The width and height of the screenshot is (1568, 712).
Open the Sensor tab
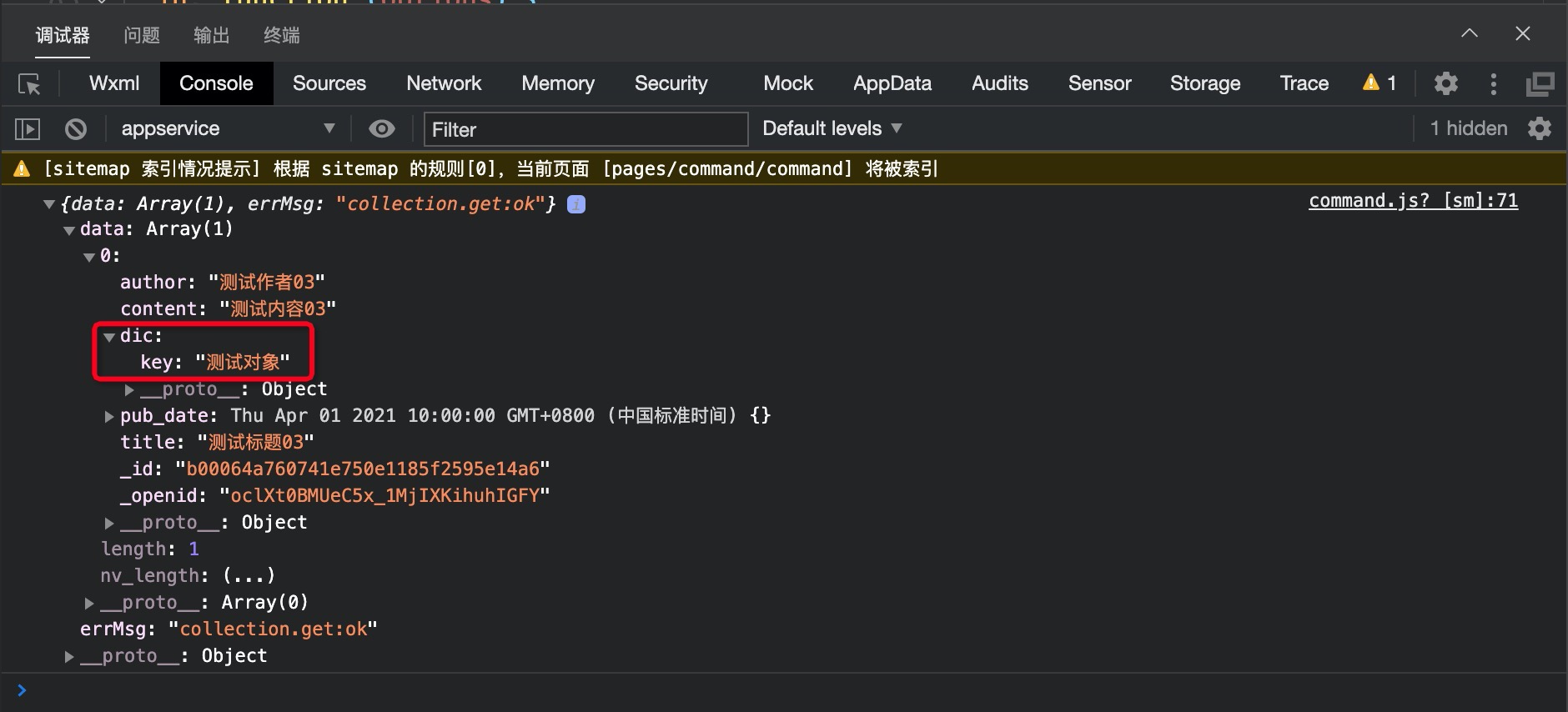tap(1099, 83)
